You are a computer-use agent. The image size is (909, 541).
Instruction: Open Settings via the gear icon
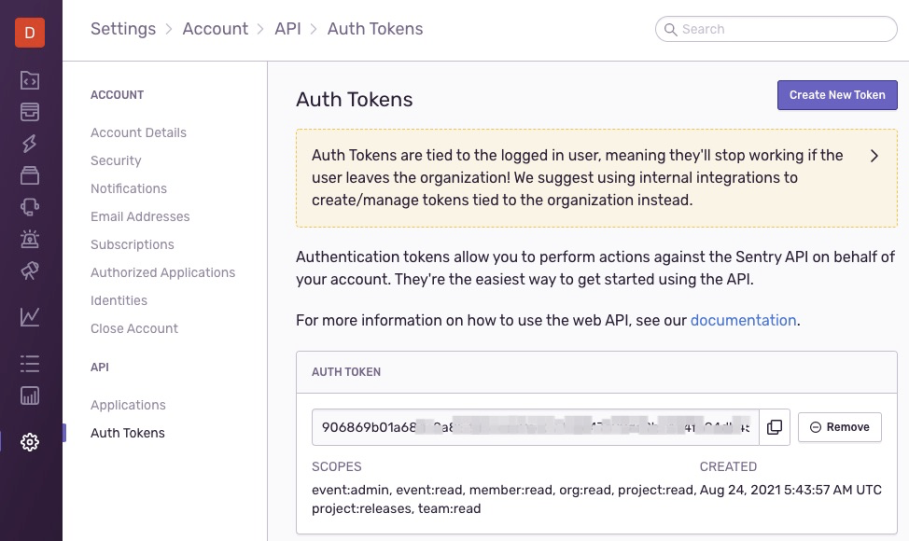pyautogui.click(x=30, y=442)
